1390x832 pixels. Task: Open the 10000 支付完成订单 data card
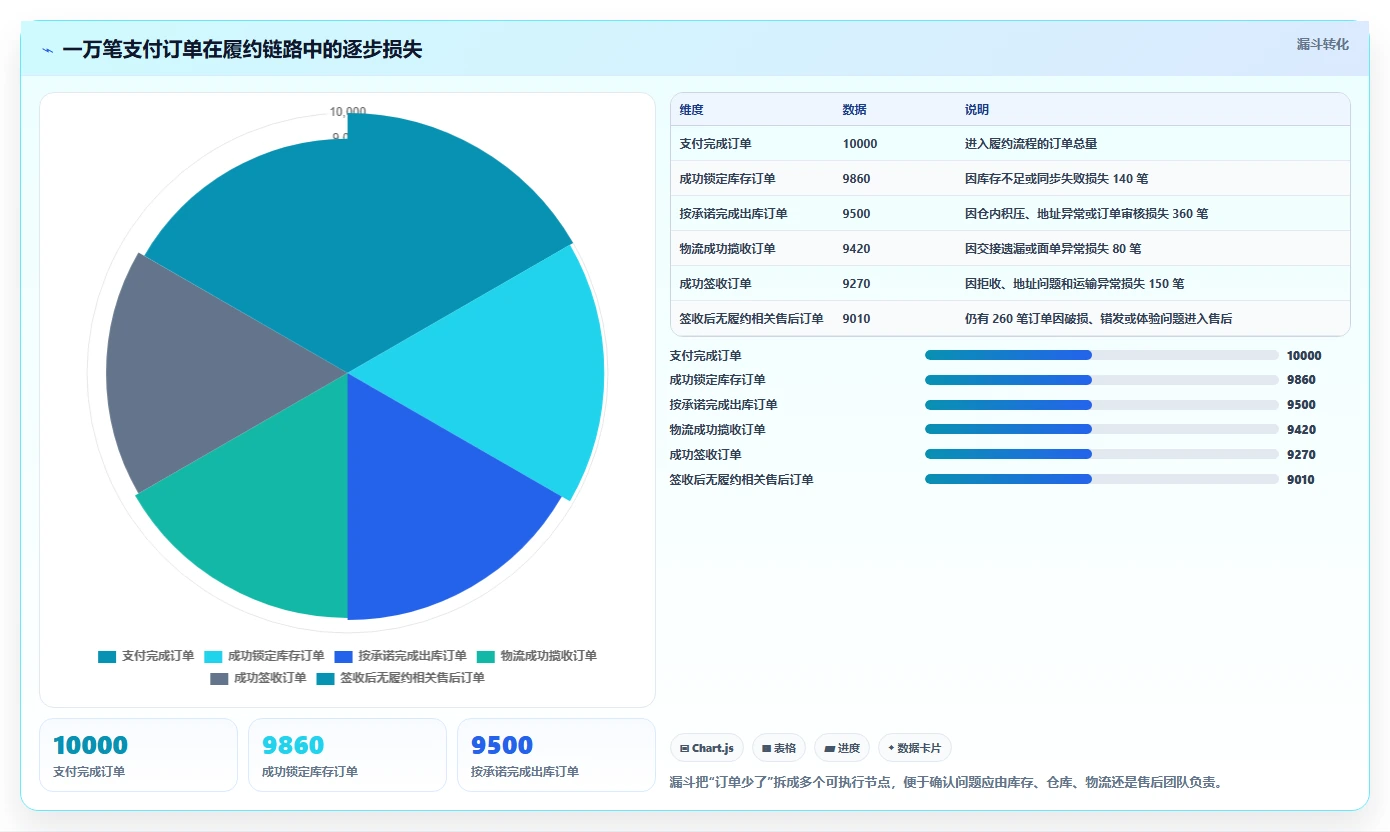139,755
